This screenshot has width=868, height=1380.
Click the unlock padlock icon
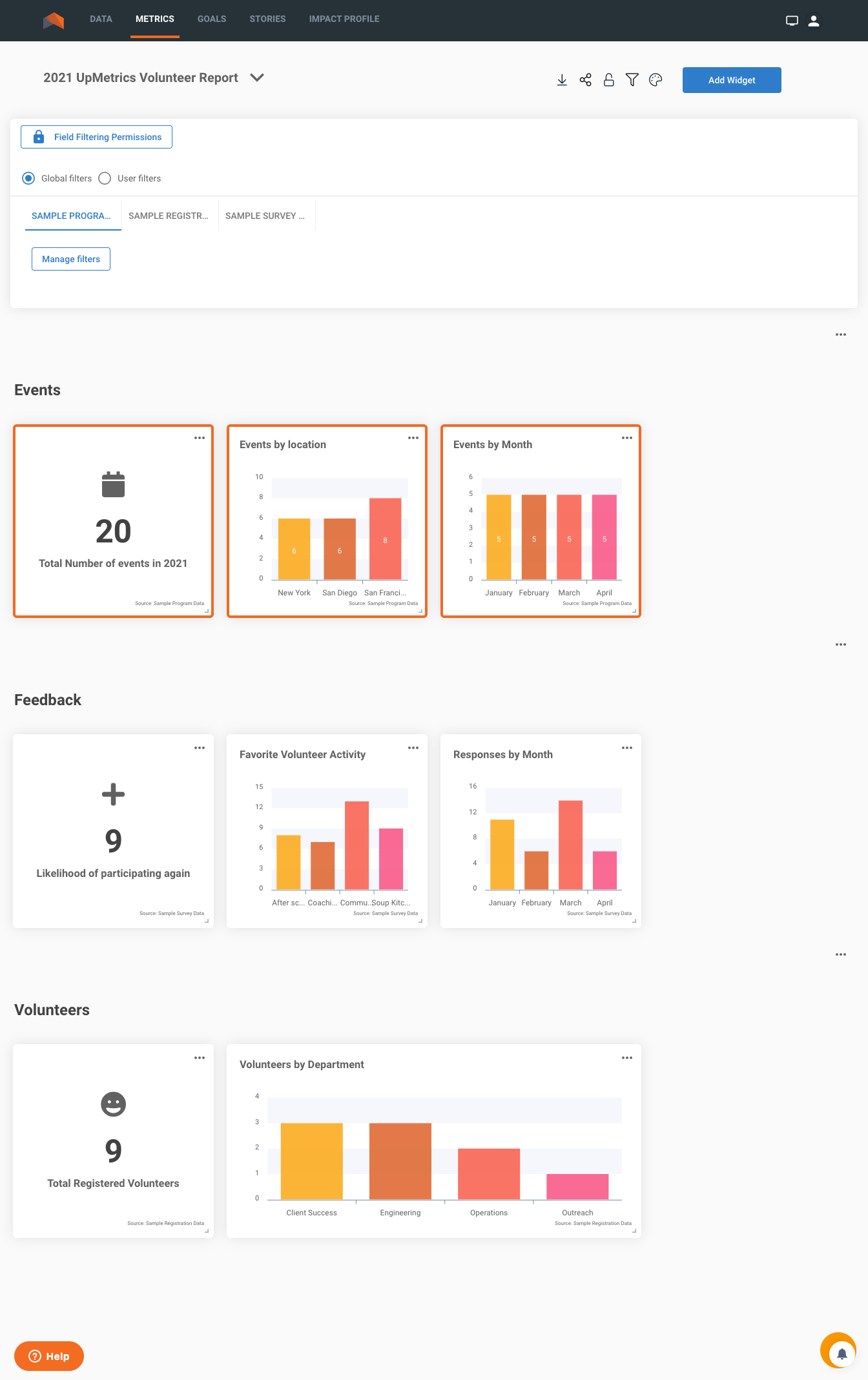[x=608, y=80]
